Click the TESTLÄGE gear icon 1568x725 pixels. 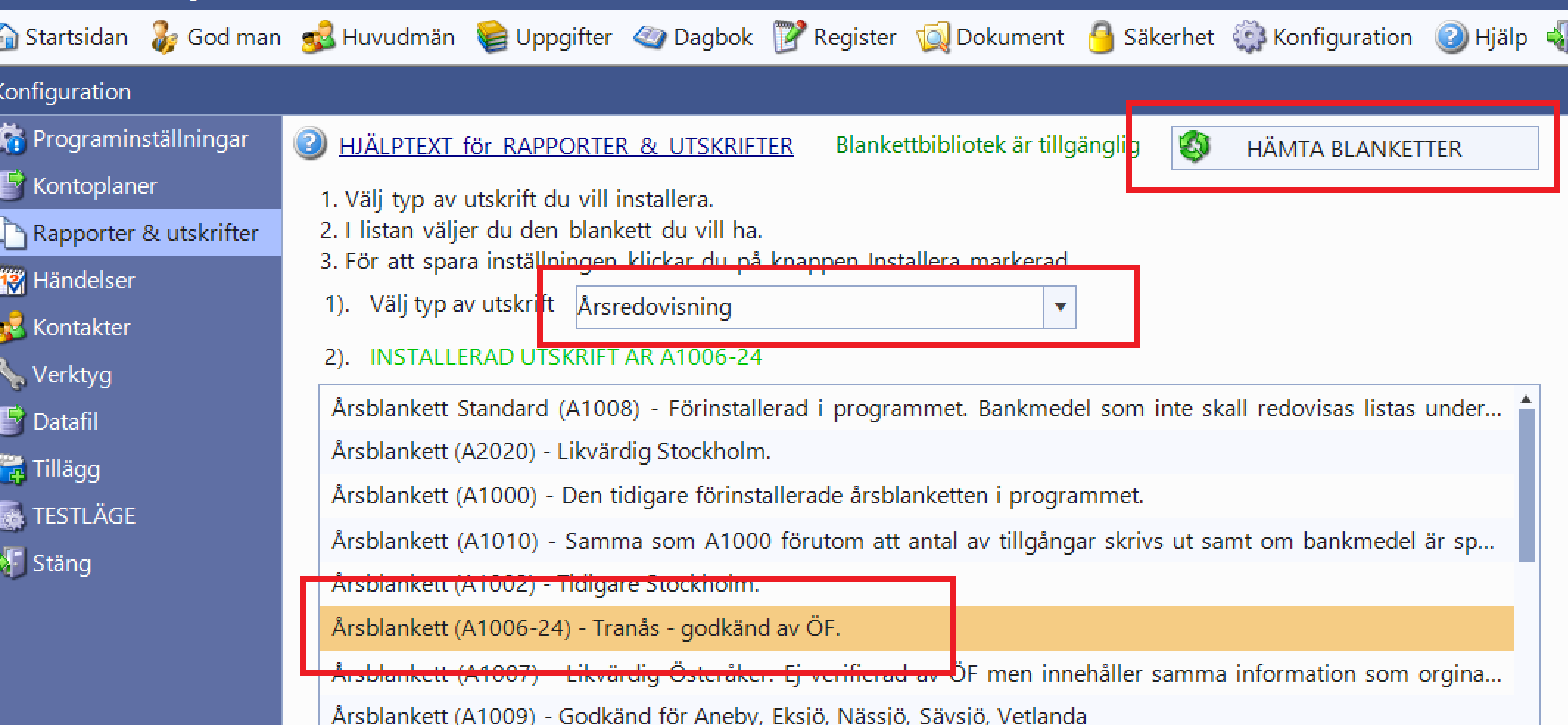click(x=13, y=516)
